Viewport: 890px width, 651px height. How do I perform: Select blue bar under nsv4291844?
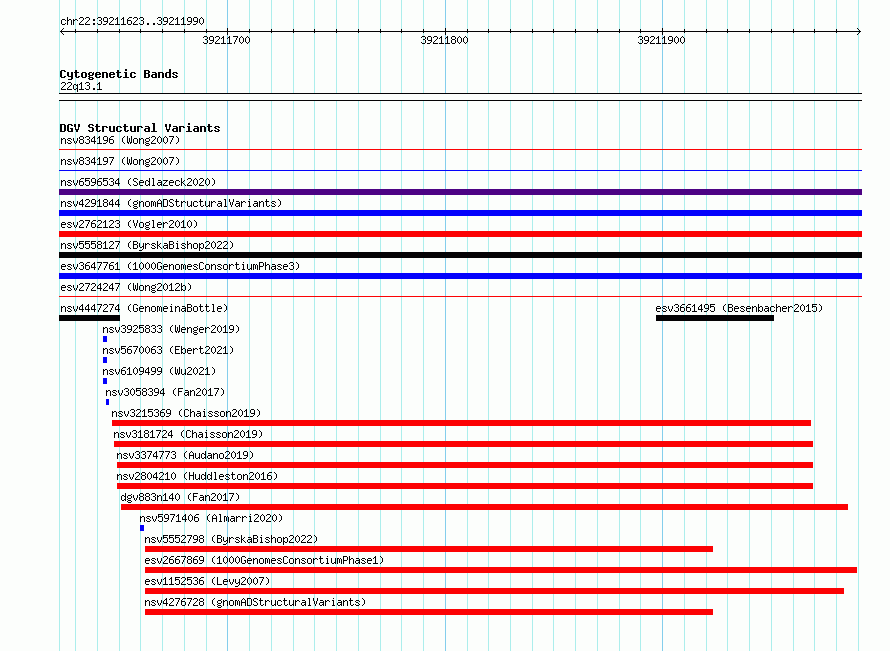[x=460, y=213]
